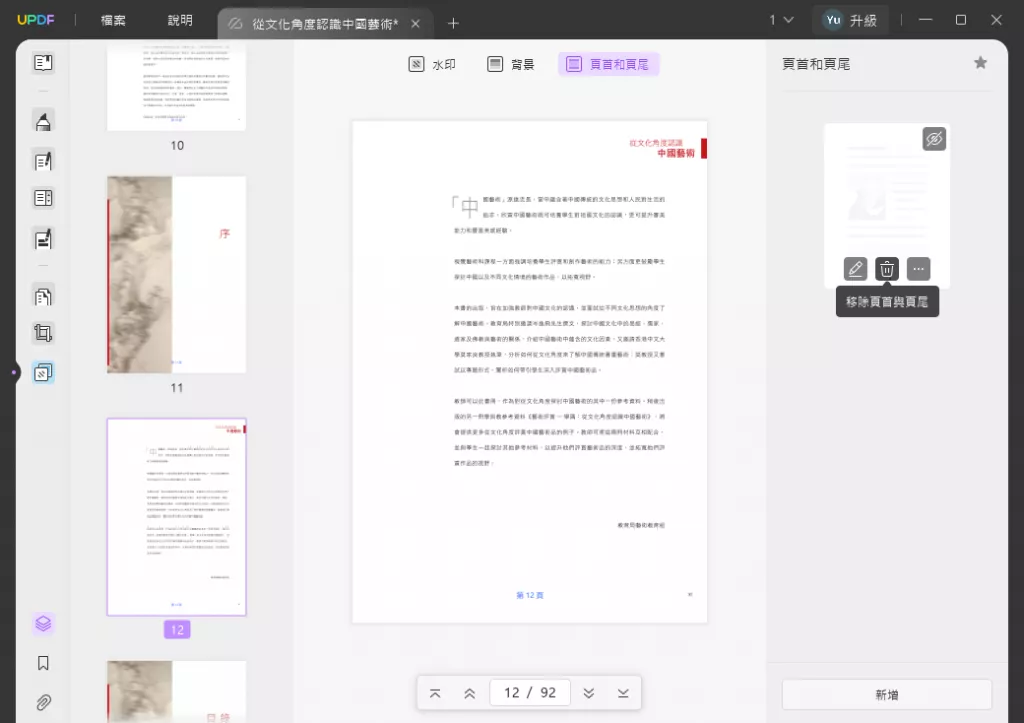Close the current document tab
The height and width of the screenshot is (723, 1024).
[415, 24]
